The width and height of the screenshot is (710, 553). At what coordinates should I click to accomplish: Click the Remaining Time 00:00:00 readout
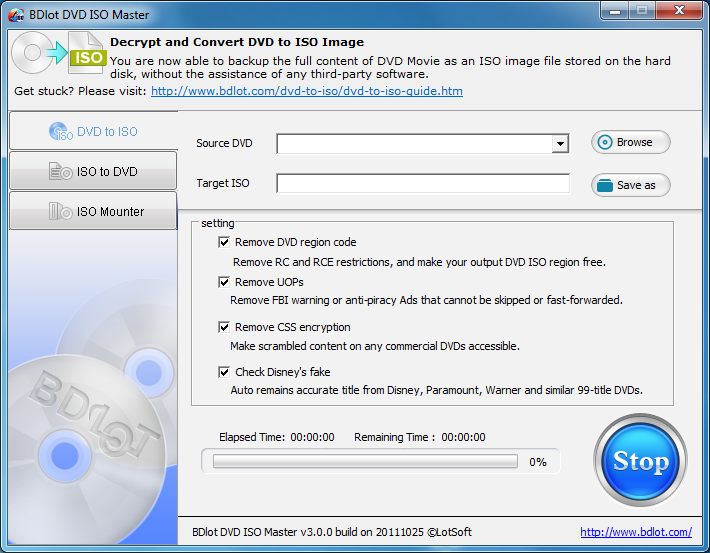coord(420,437)
